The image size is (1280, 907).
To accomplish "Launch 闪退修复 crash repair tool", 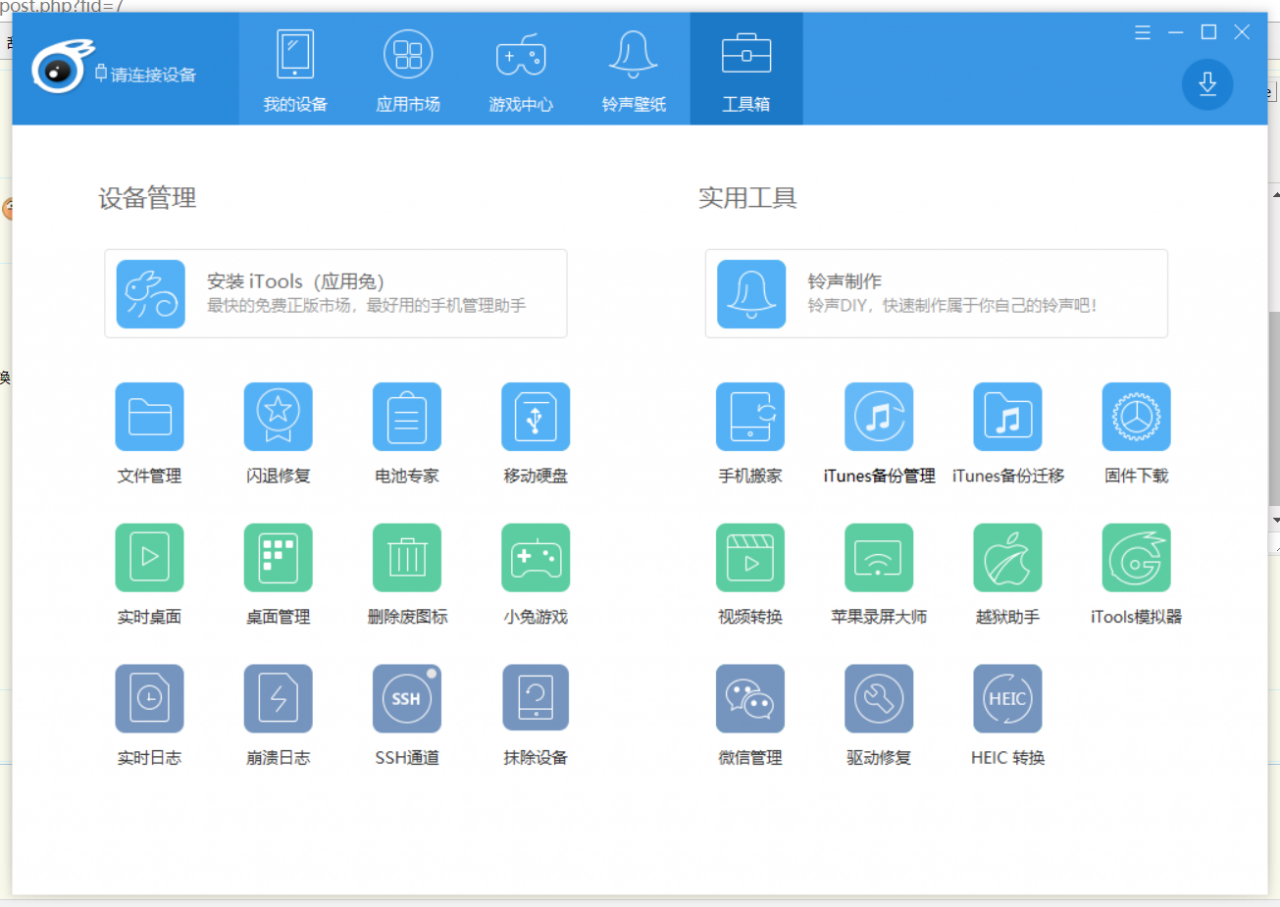I will 278,417.
